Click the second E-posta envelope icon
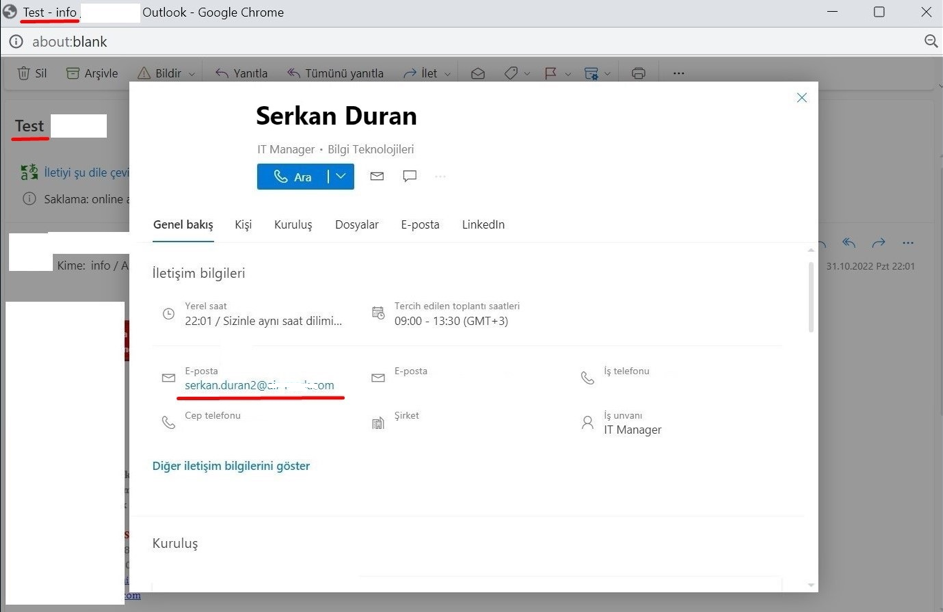Viewport: 943px width, 612px height. click(x=378, y=378)
